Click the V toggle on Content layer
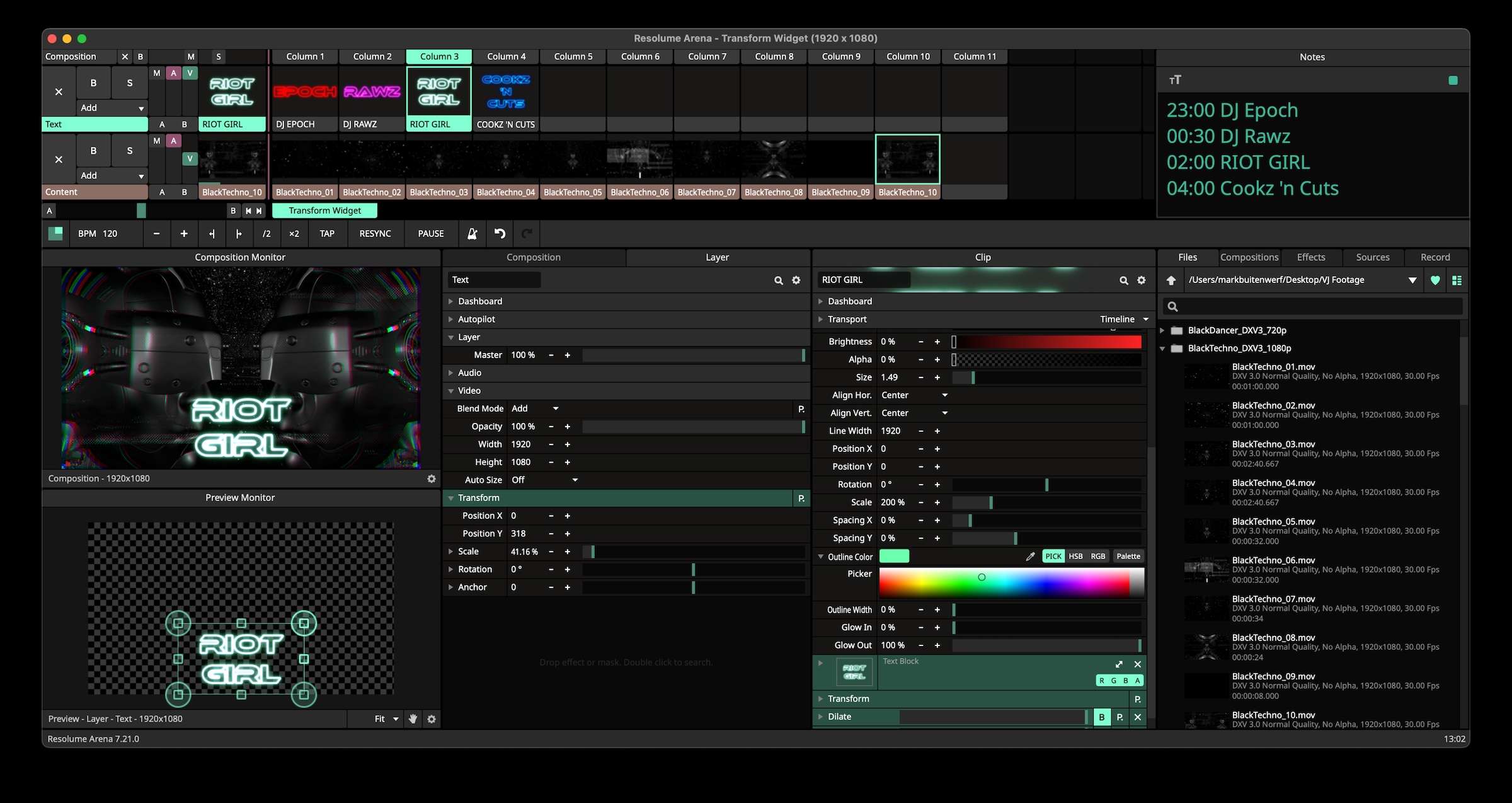Screen dimensions: 1512x803 point(190,158)
